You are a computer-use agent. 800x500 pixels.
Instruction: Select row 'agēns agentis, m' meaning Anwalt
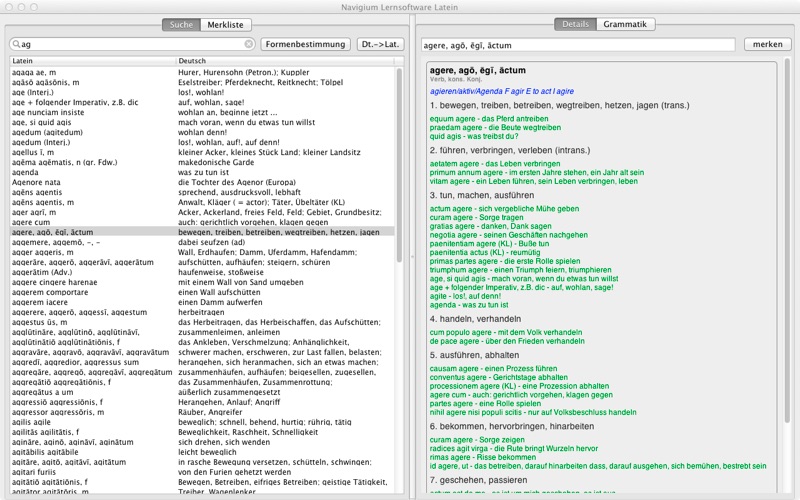pos(202,202)
